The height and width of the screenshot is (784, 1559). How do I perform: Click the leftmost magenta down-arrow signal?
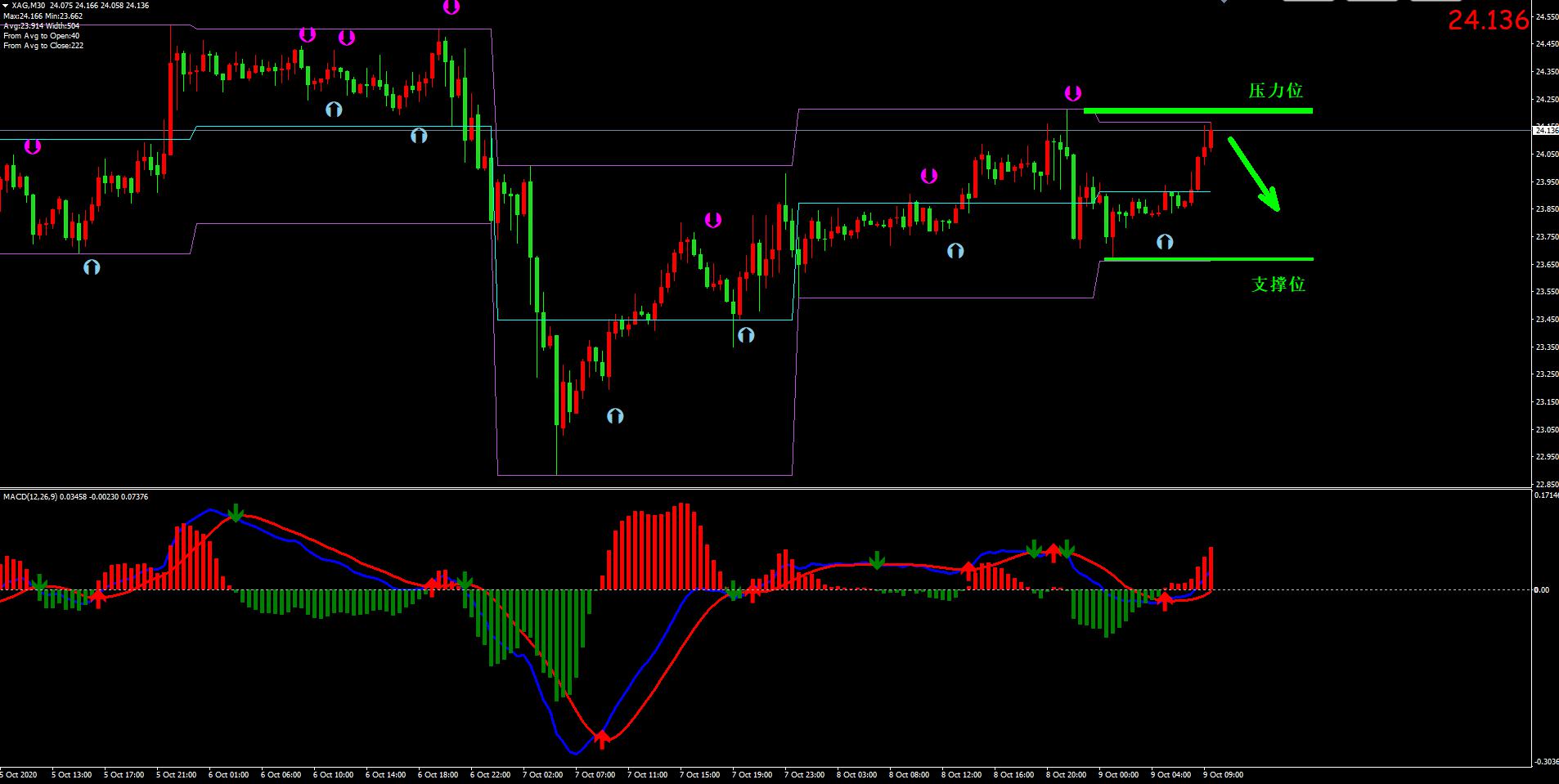pos(32,147)
